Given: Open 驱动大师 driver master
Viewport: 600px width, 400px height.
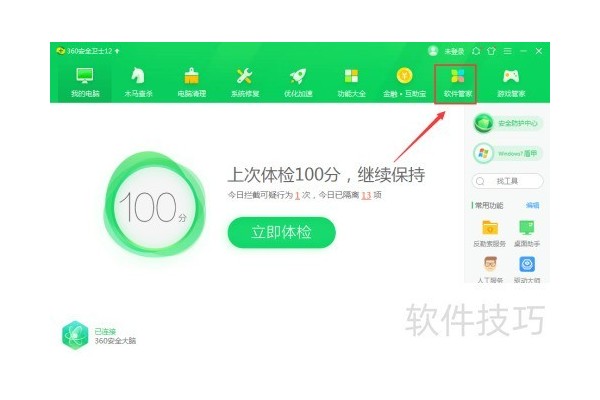Looking at the screenshot, I should click(x=527, y=269).
